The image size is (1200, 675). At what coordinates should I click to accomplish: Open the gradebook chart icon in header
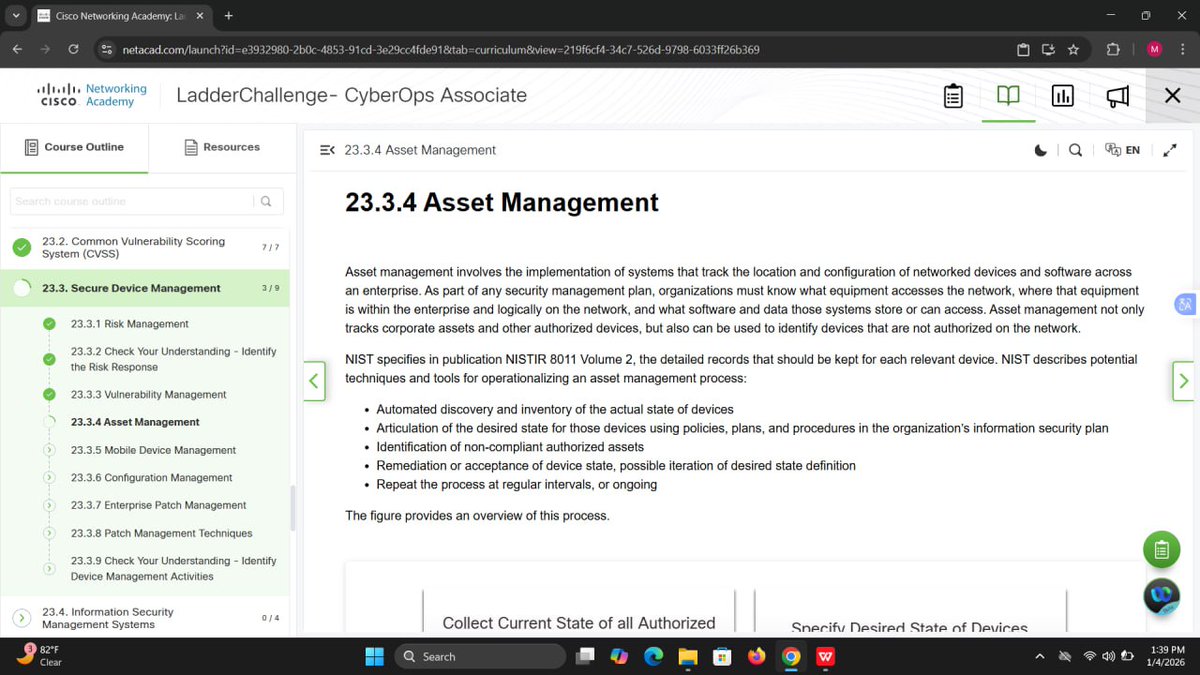tap(1062, 96)
